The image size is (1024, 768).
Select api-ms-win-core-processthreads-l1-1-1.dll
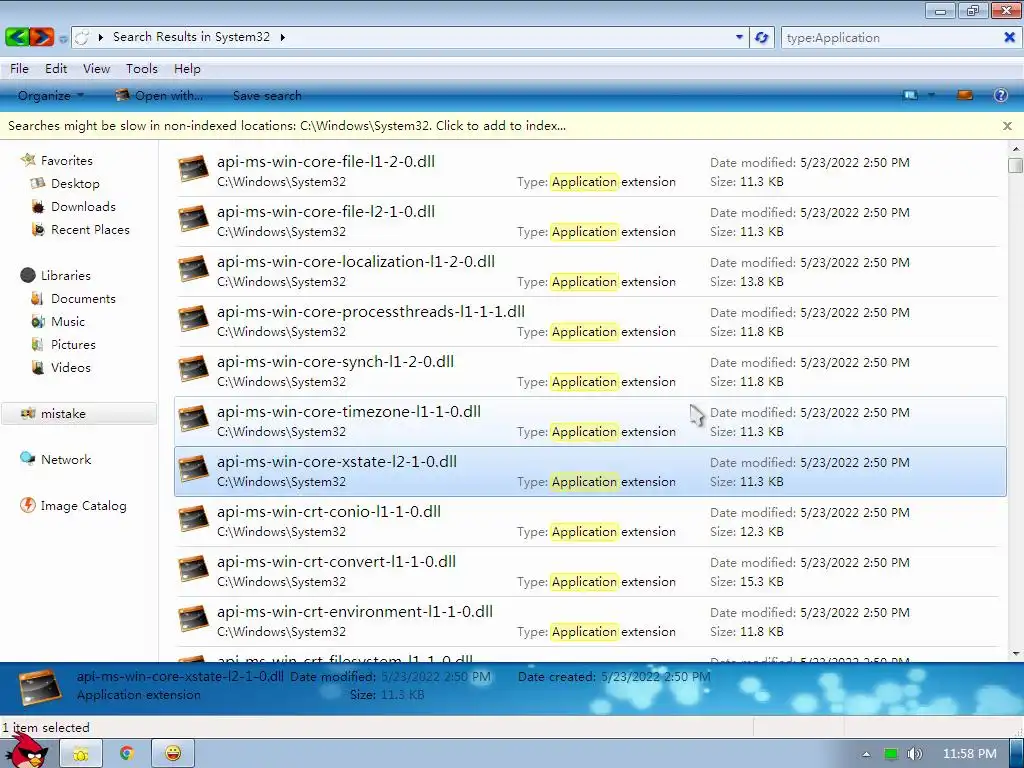click(590, 321)
